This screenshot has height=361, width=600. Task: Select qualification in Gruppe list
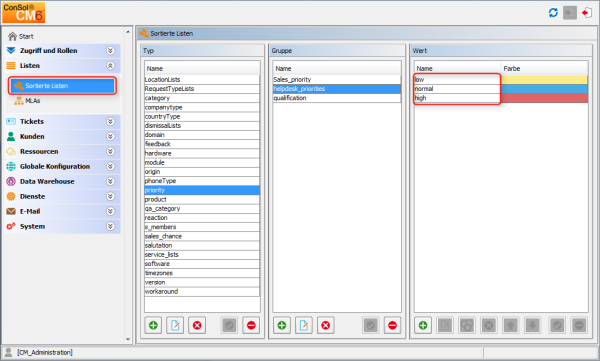pyautogui.click(x=337, y=98)
